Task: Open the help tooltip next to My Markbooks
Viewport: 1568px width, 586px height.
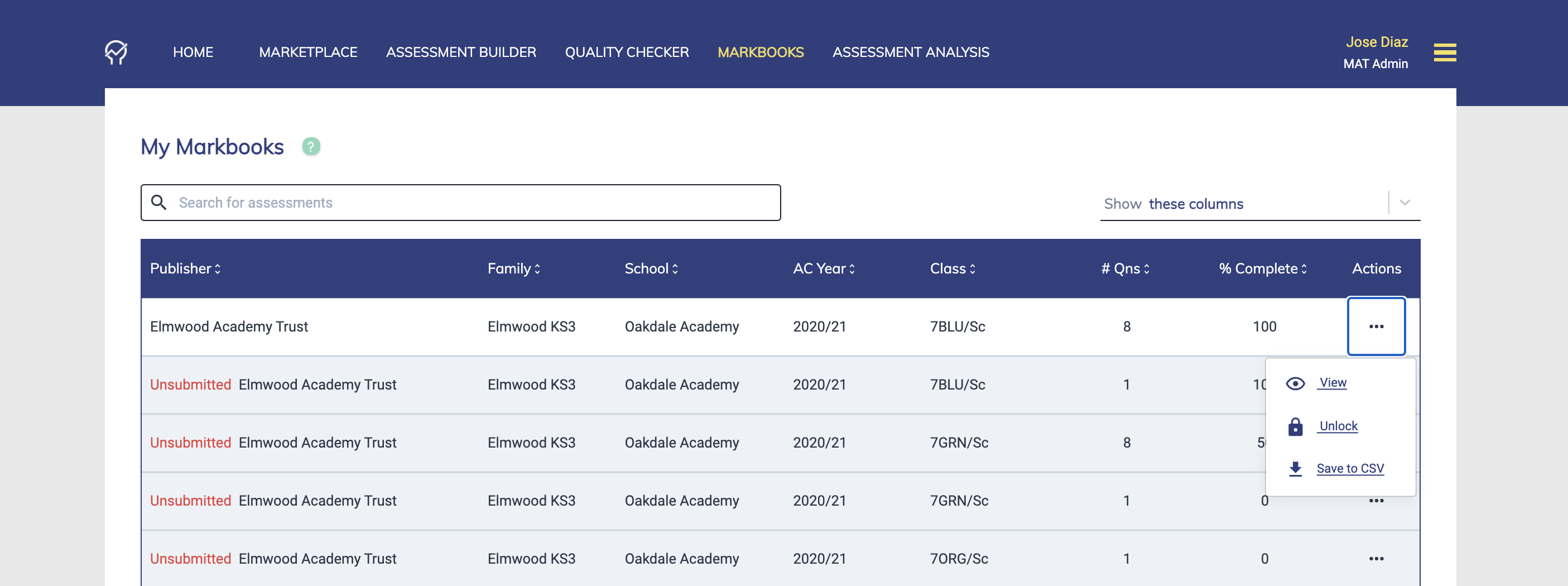Action: click(x=311, y=147)
